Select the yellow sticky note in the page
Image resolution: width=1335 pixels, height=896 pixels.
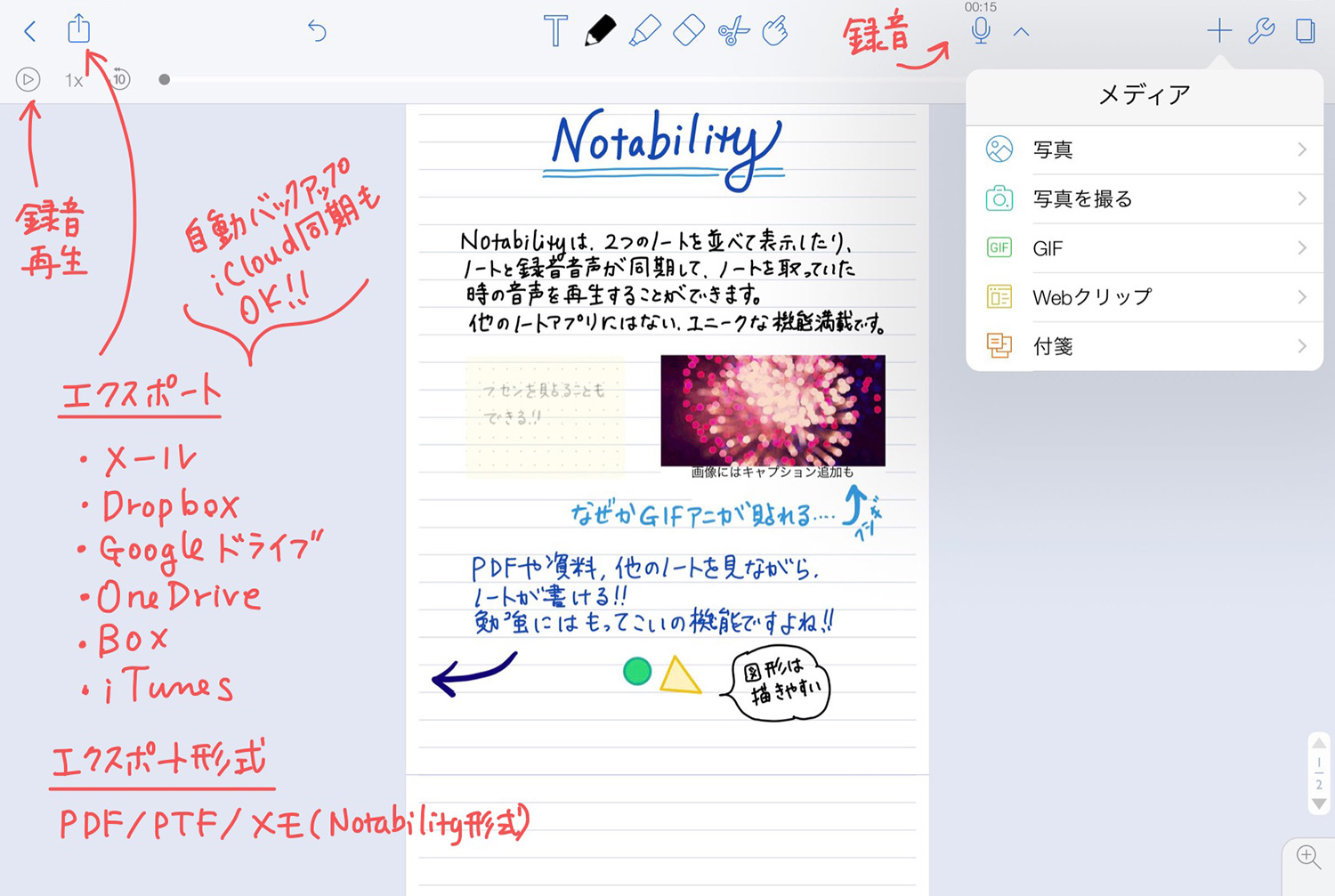click(545, 417)
